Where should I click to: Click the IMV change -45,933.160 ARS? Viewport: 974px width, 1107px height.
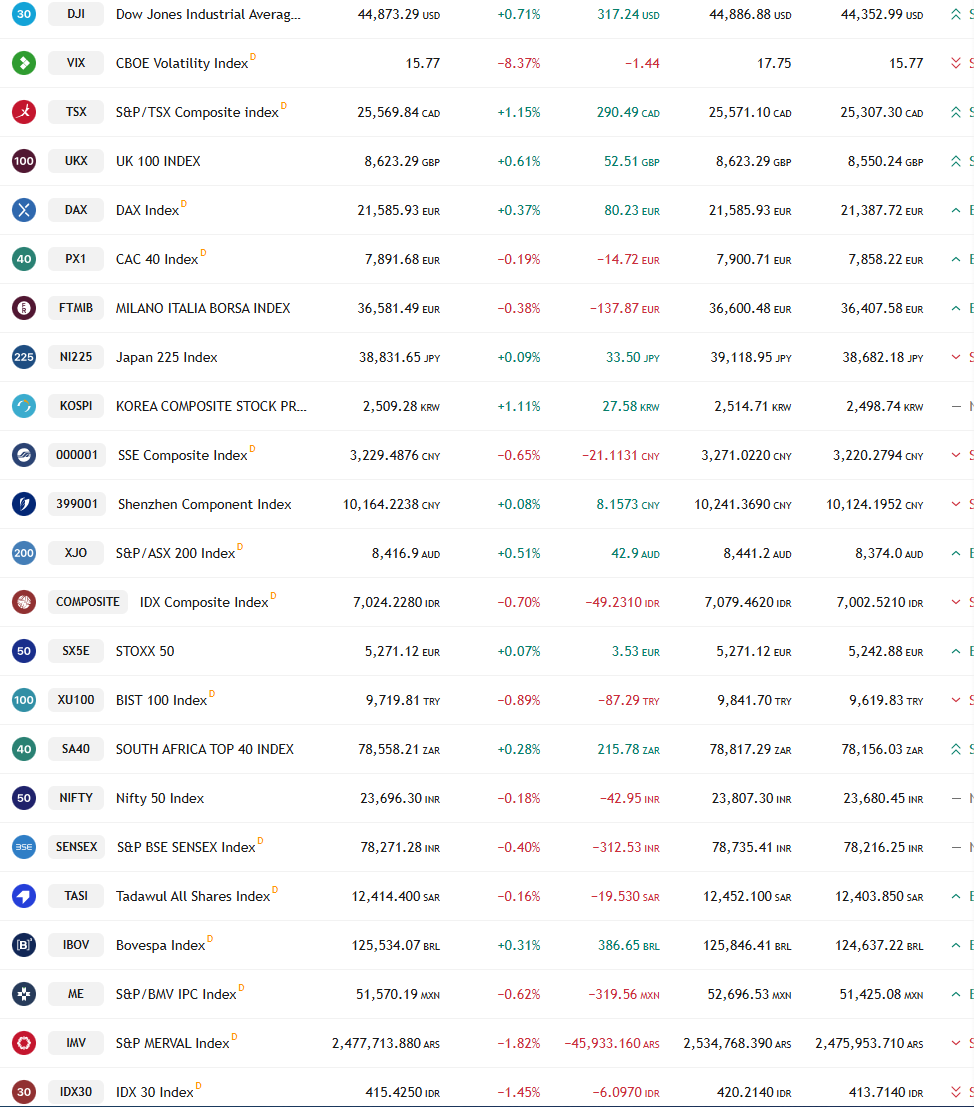tap(612, 1043)
